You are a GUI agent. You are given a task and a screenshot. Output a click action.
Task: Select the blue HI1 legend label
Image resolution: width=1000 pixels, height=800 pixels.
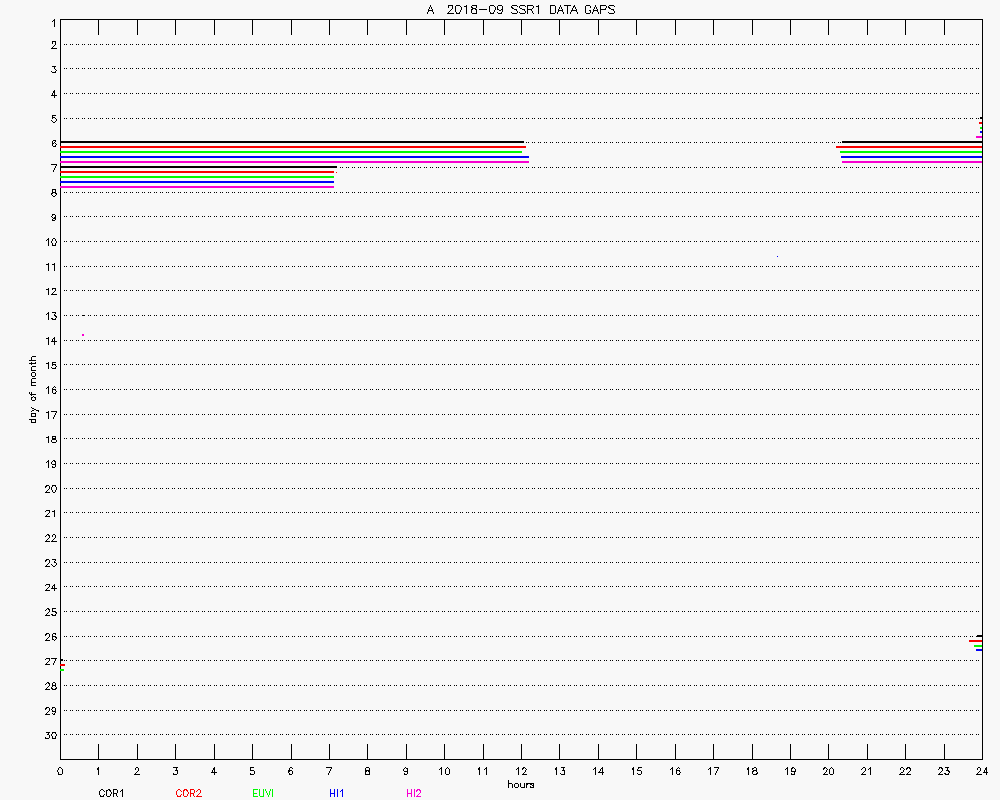[x=337, y=793]
